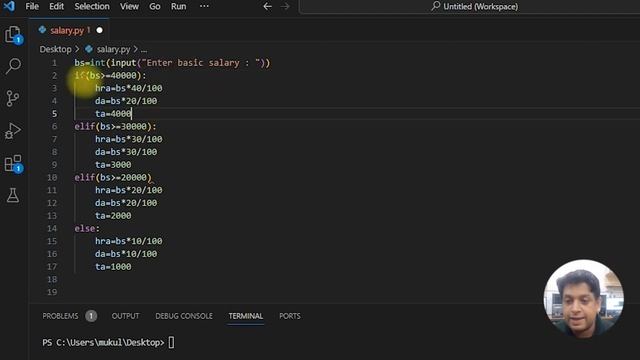Click the code ta=2000
Image resolution: width=640 pixels, height=360 pixels.
[x=113, y=216]
